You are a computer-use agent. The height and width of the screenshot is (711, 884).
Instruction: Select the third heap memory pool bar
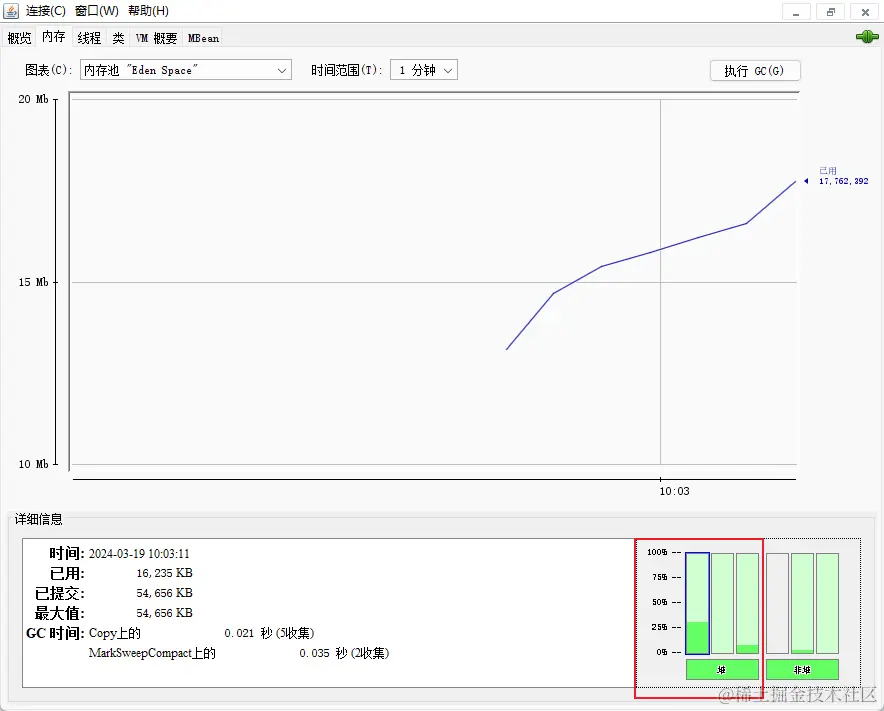[748, 603]
